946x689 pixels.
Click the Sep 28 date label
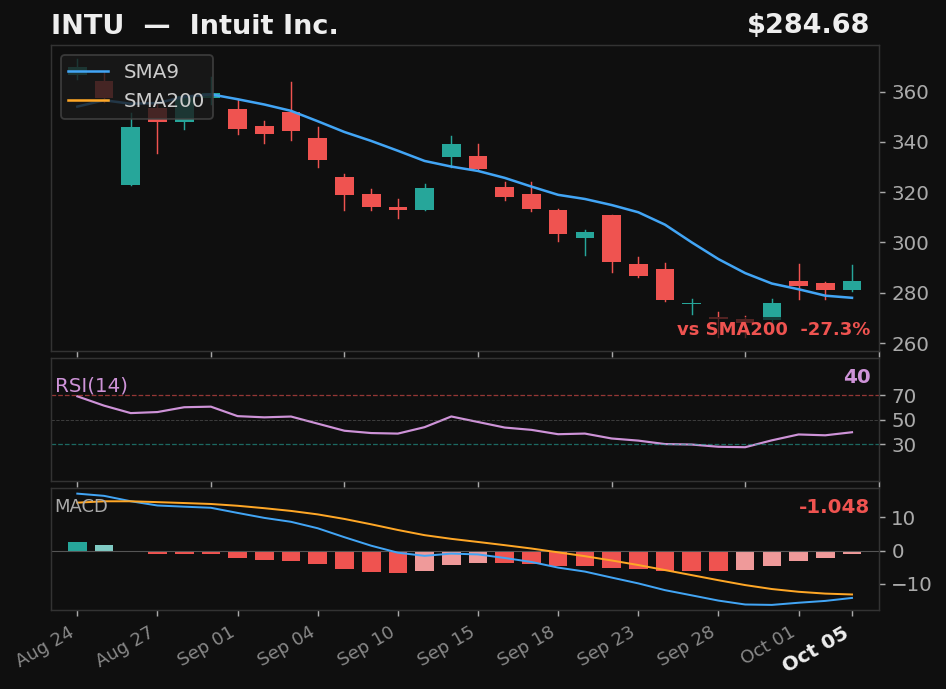tap(687, 646)
